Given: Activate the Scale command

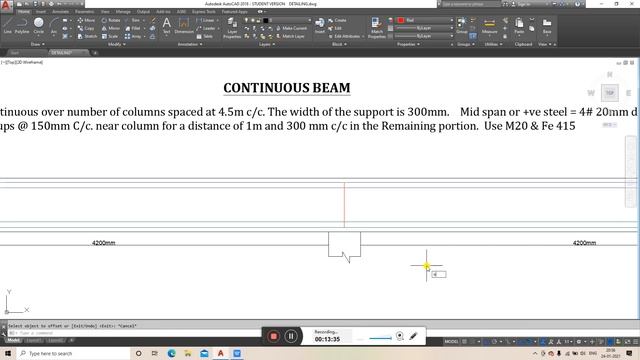Looking at the screenshot, I should pos(110,36).
